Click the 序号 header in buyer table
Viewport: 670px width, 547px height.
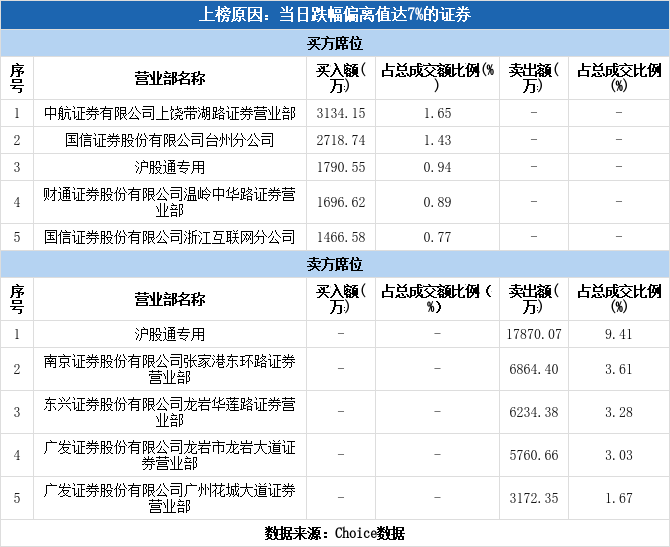tap(17, 78)
